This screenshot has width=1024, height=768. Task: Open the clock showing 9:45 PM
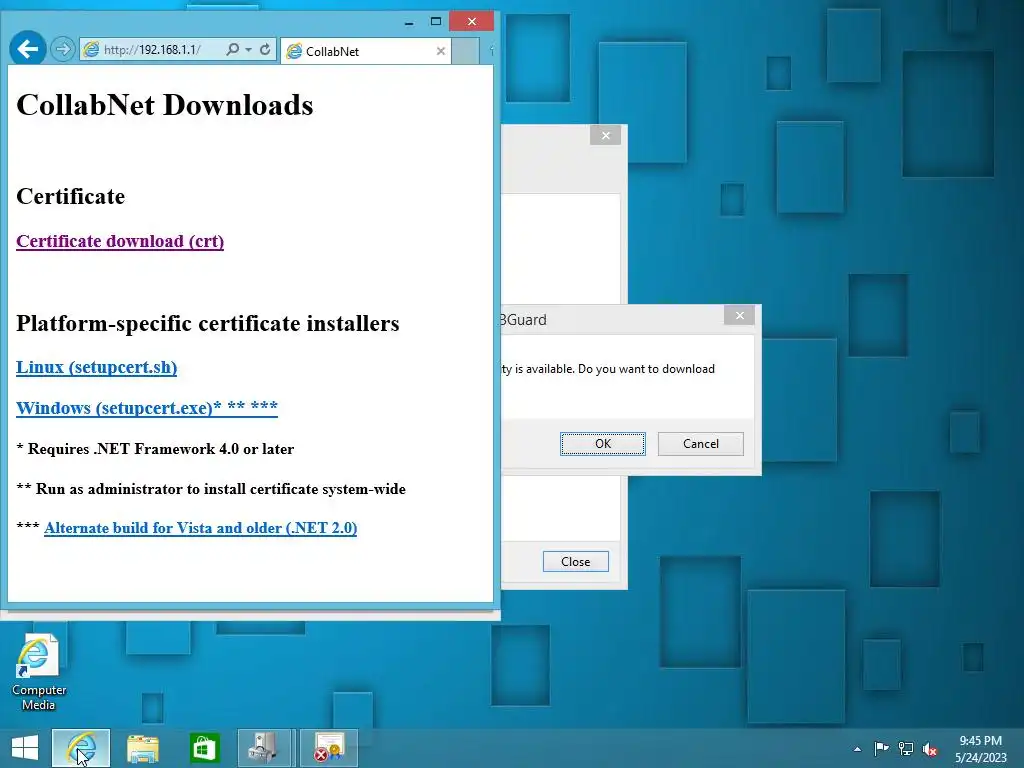click(x=981, y=749)
